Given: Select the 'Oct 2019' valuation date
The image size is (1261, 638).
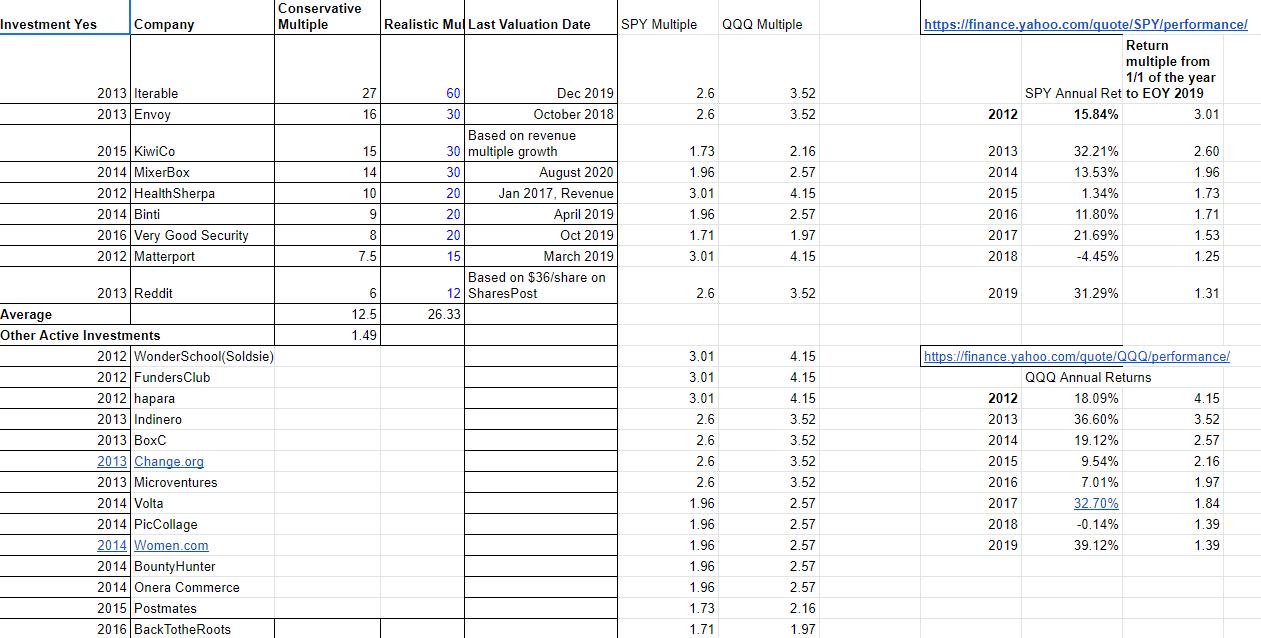Looking at the screenshot, I should (540, 235).
